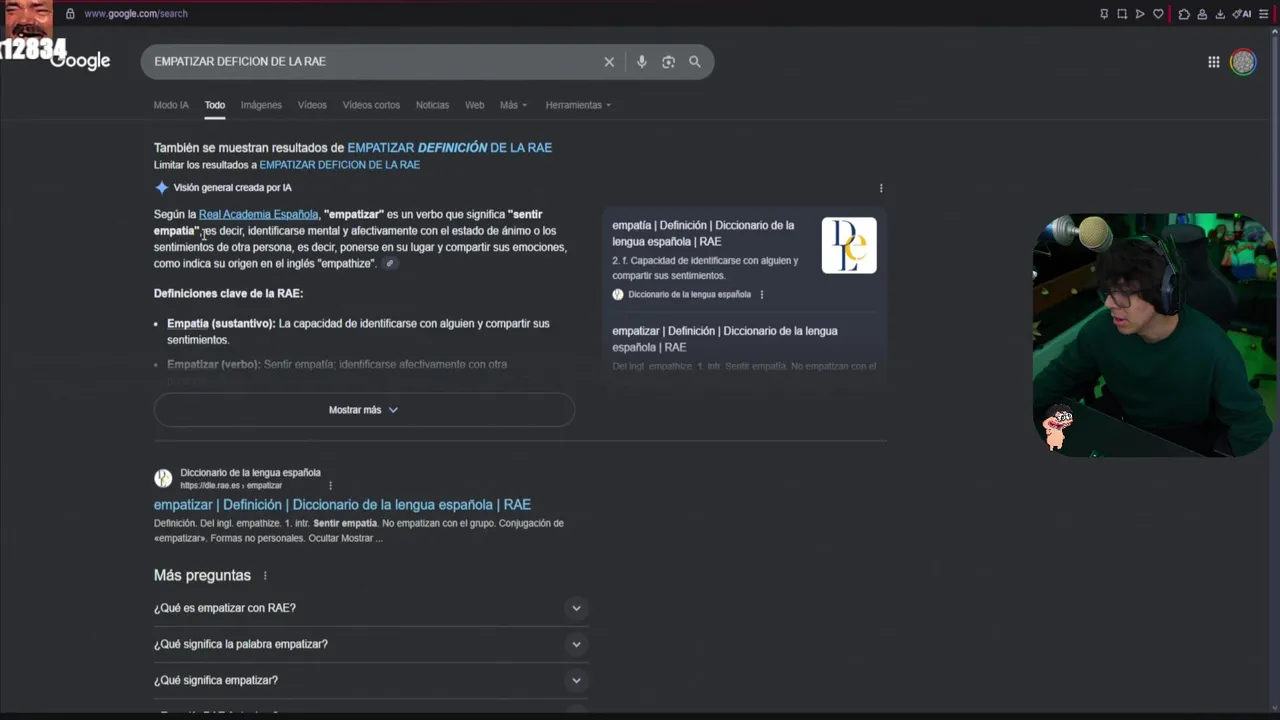Limit results to EMPATIZAR DEFICION DE LA RAE

coord(340,165)
